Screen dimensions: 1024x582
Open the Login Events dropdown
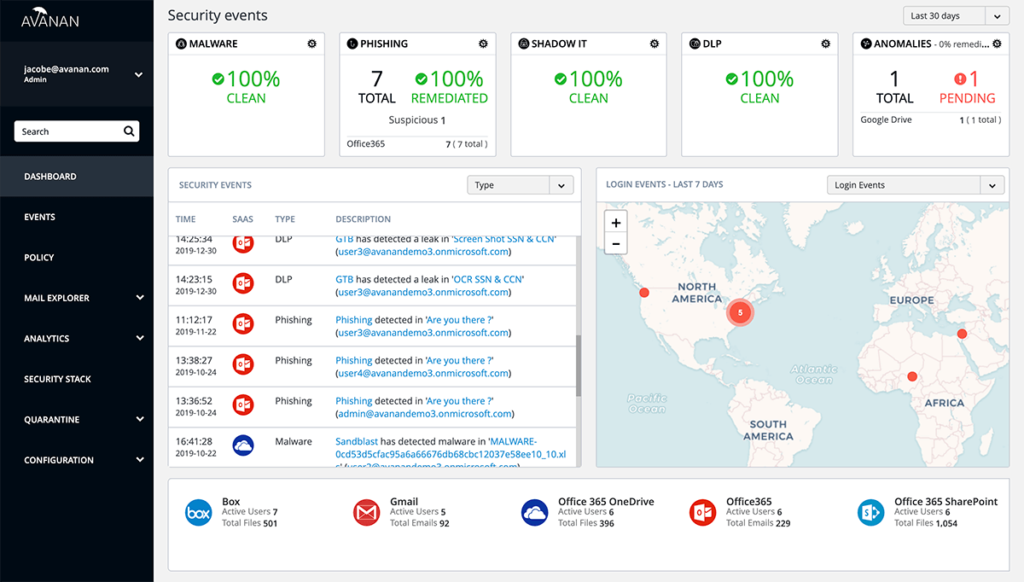(915, 185)
